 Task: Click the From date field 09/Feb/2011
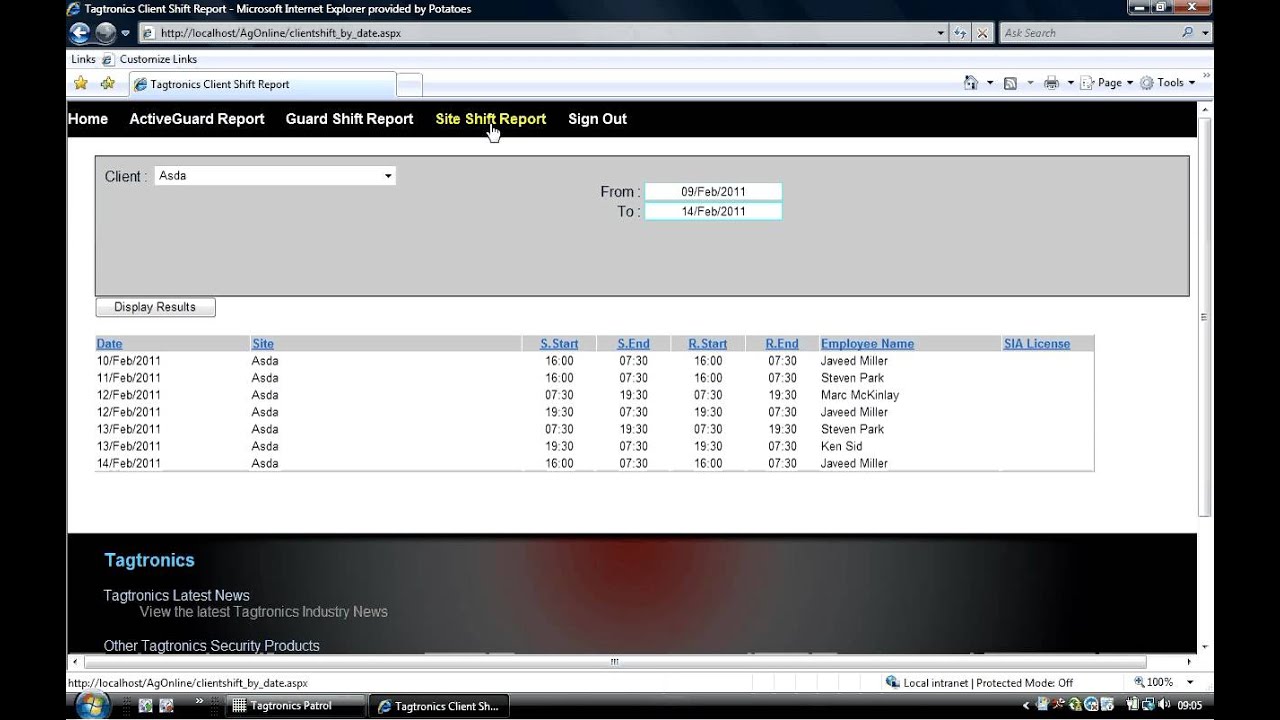(713, 192)
